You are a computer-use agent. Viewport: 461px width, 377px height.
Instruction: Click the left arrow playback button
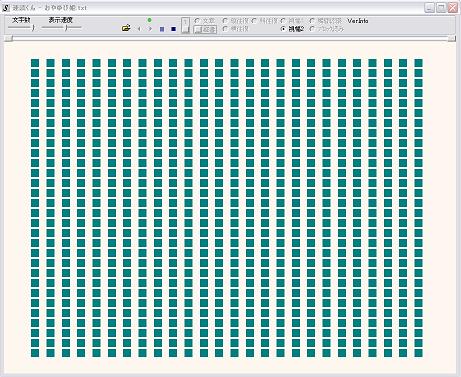pos(139,29)
